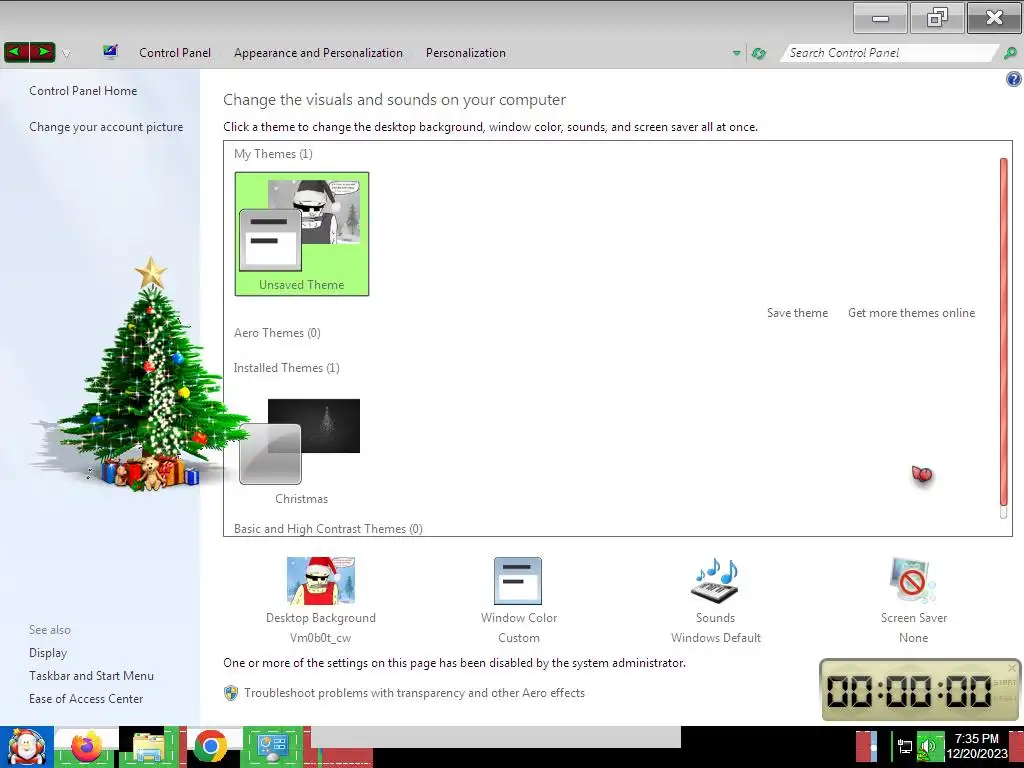Click the green search magnifier icon
Viewport: 1024px width, 768px height.
pyautogui.click(x=1010, y=53)
